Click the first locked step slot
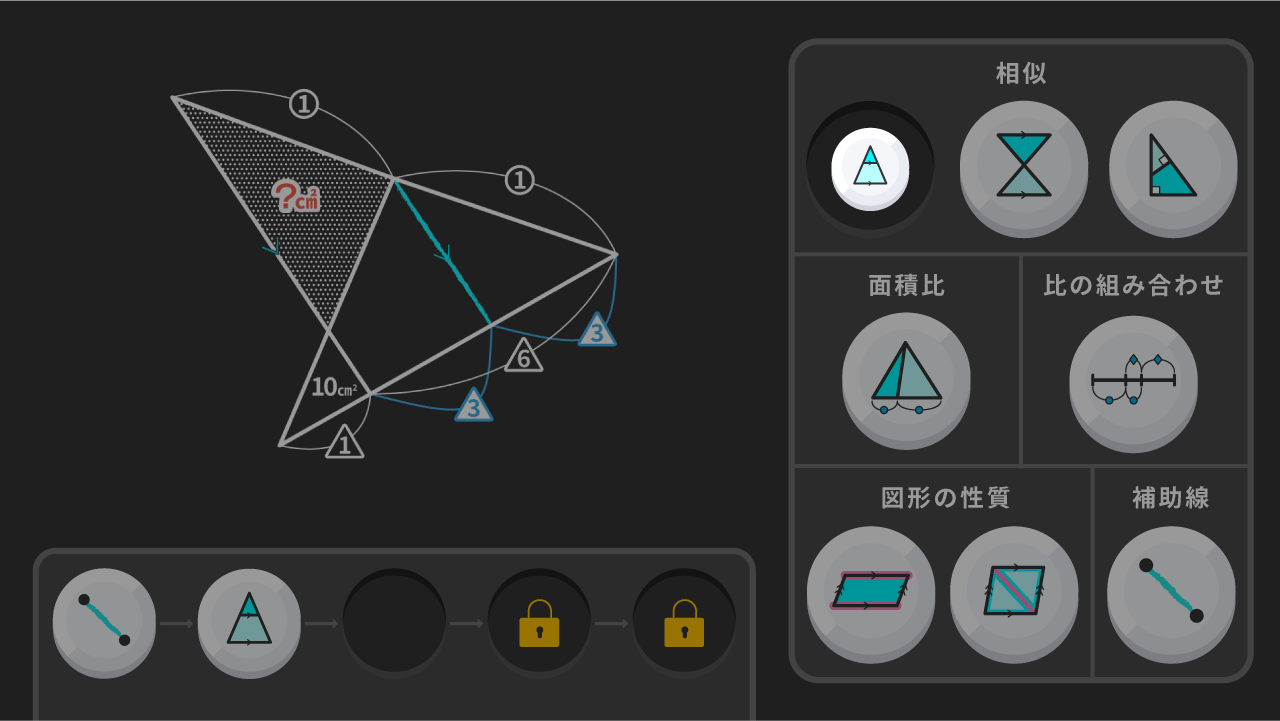1280x721 pixels. pos(539,622)
